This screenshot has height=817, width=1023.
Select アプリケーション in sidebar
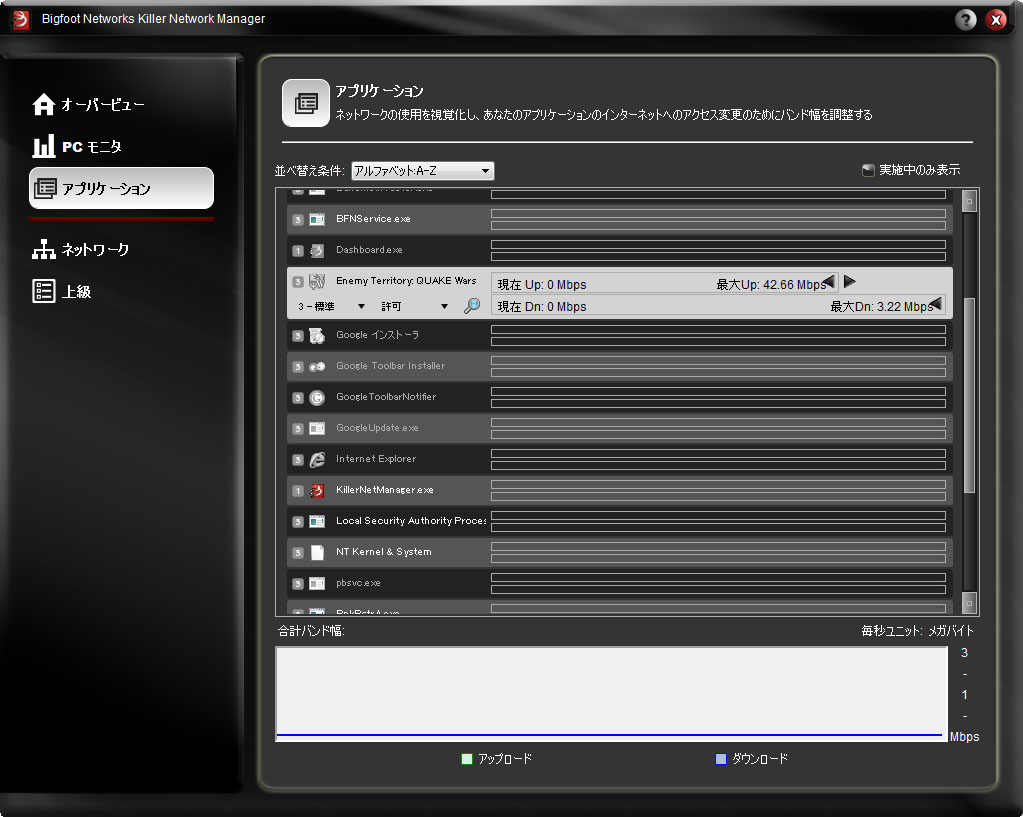(x=121, y=189)
